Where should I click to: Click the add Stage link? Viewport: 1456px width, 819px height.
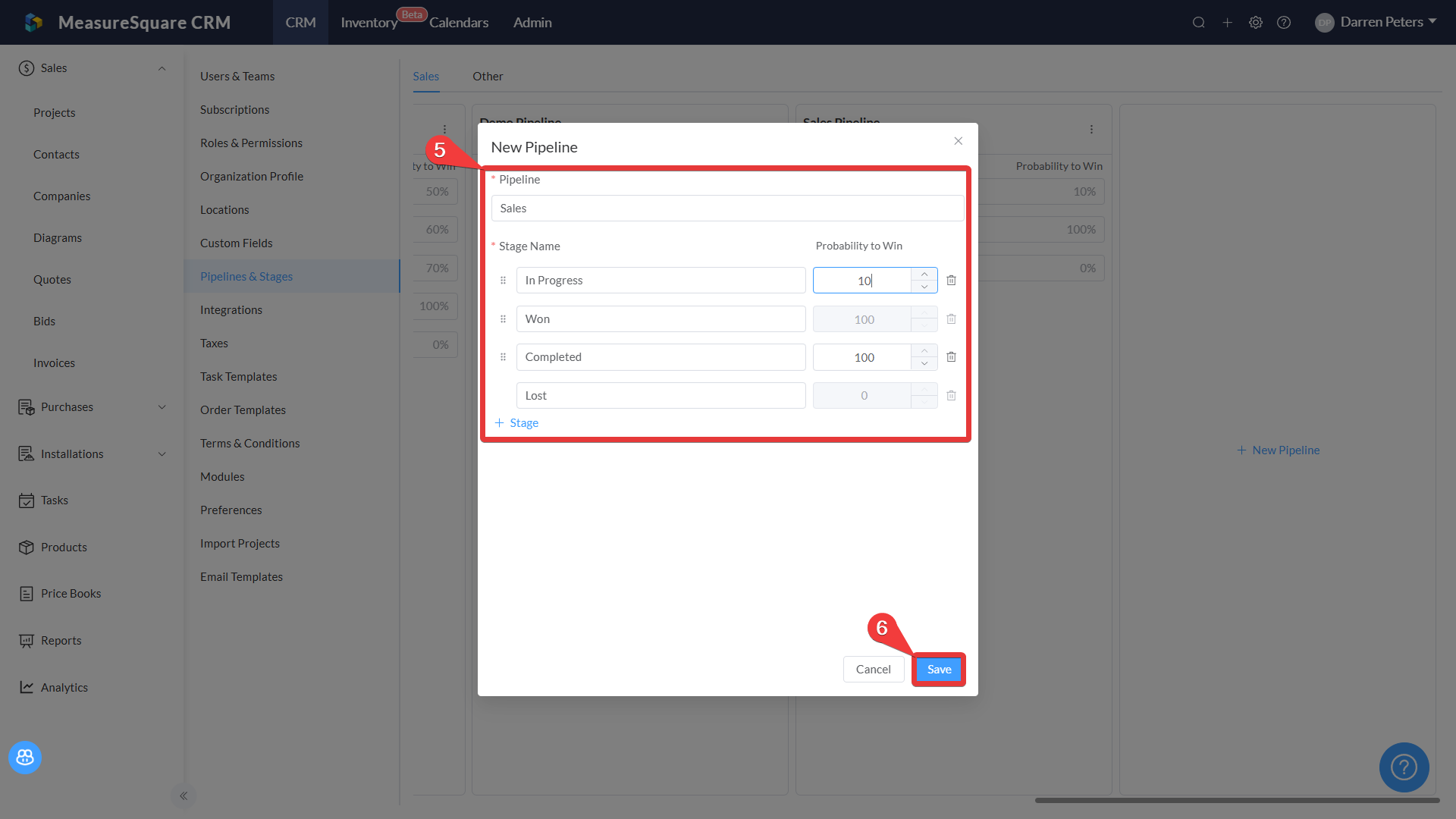tap(517, 423)
